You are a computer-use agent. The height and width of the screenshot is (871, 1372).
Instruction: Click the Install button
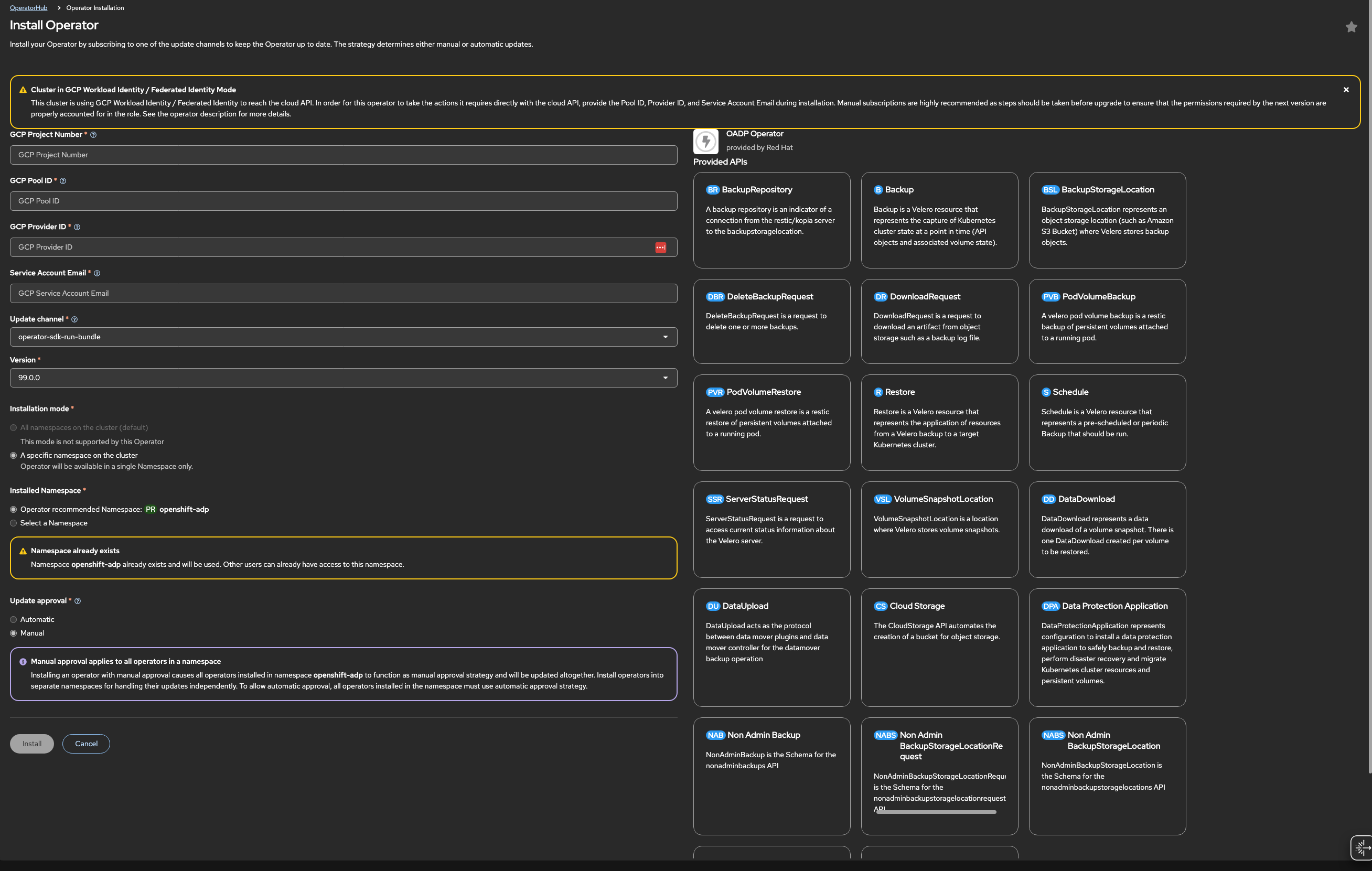32,744
